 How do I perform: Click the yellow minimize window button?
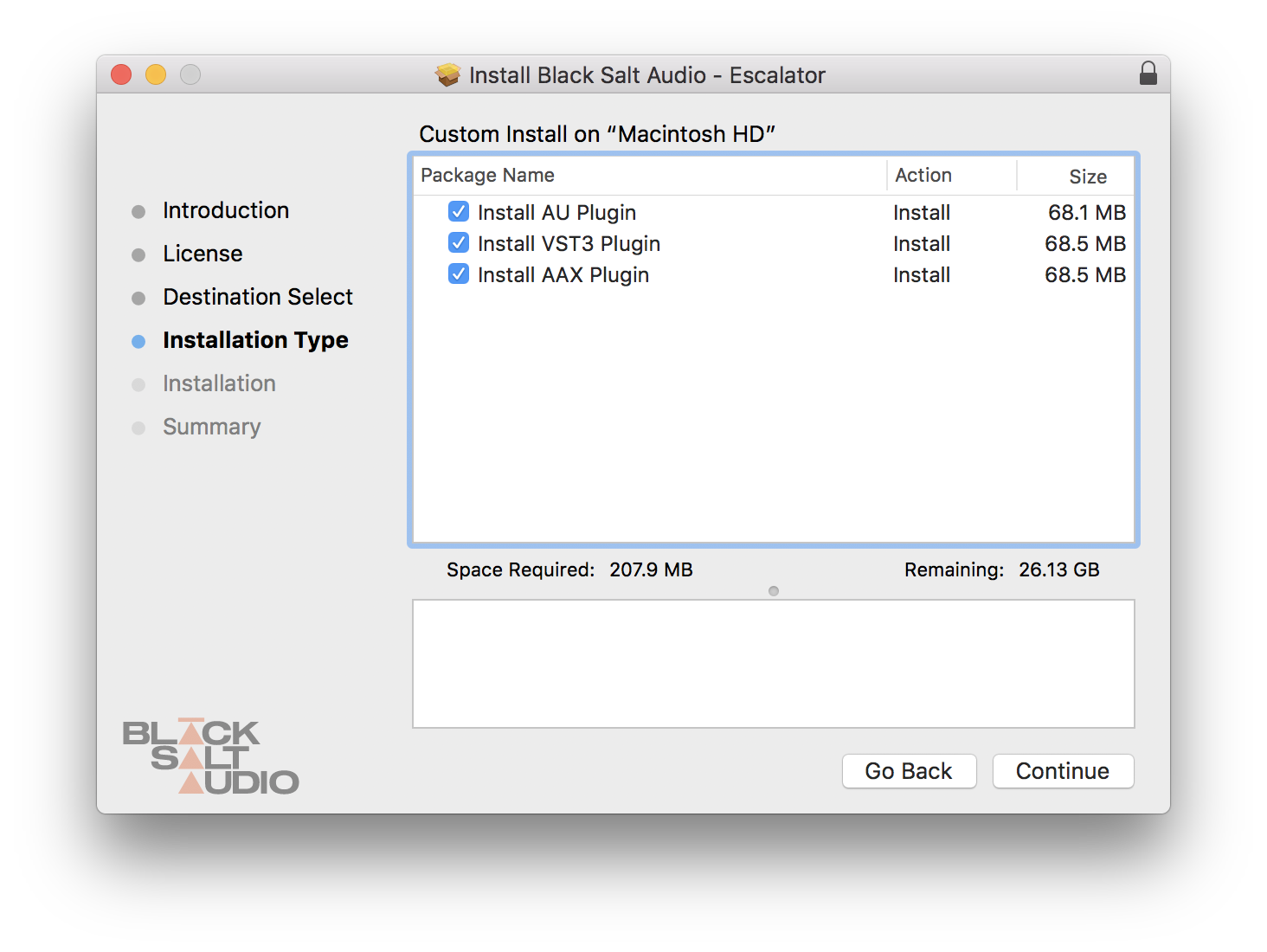click(156, 75)
